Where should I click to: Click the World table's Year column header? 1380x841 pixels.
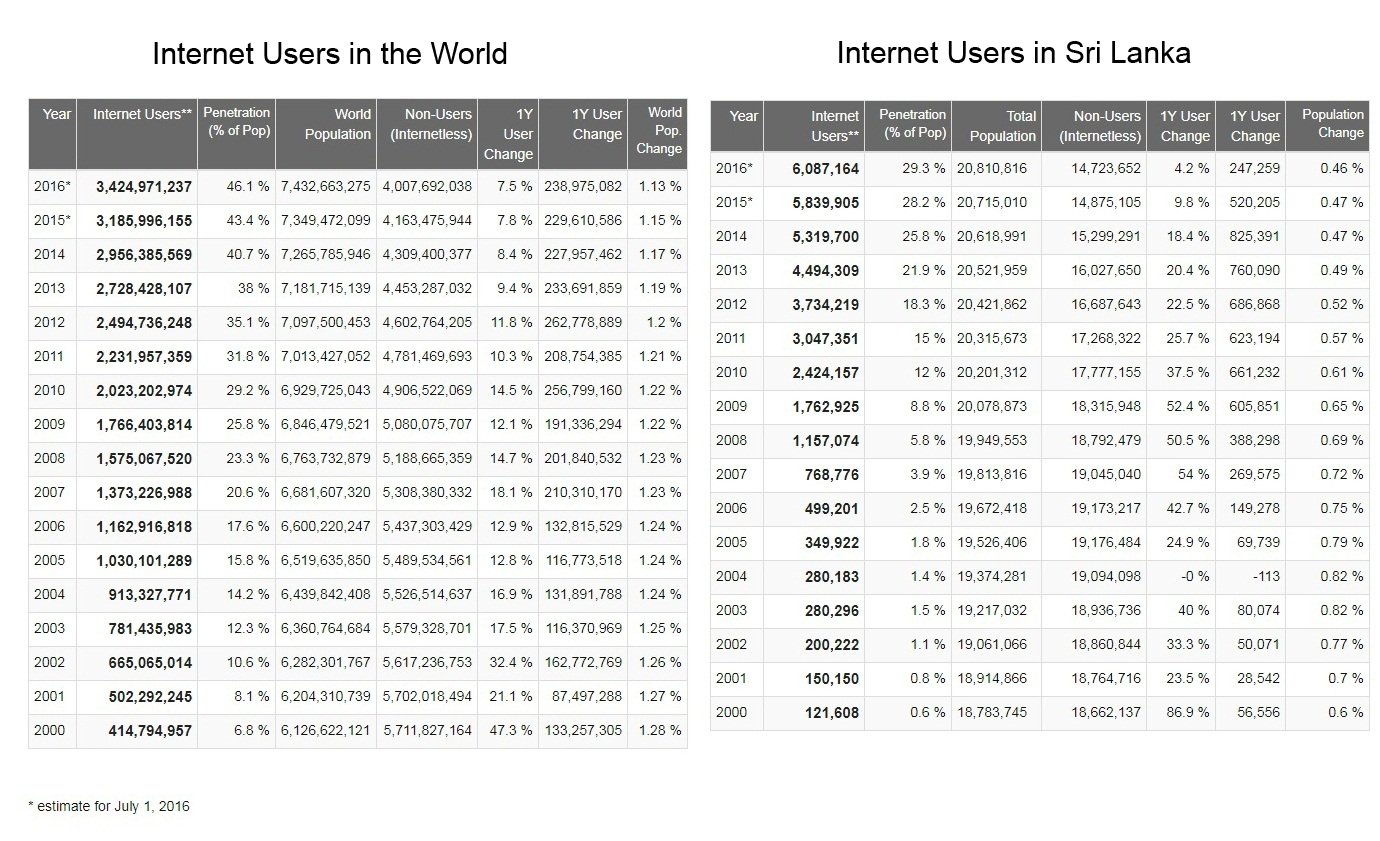coord(56,114)
